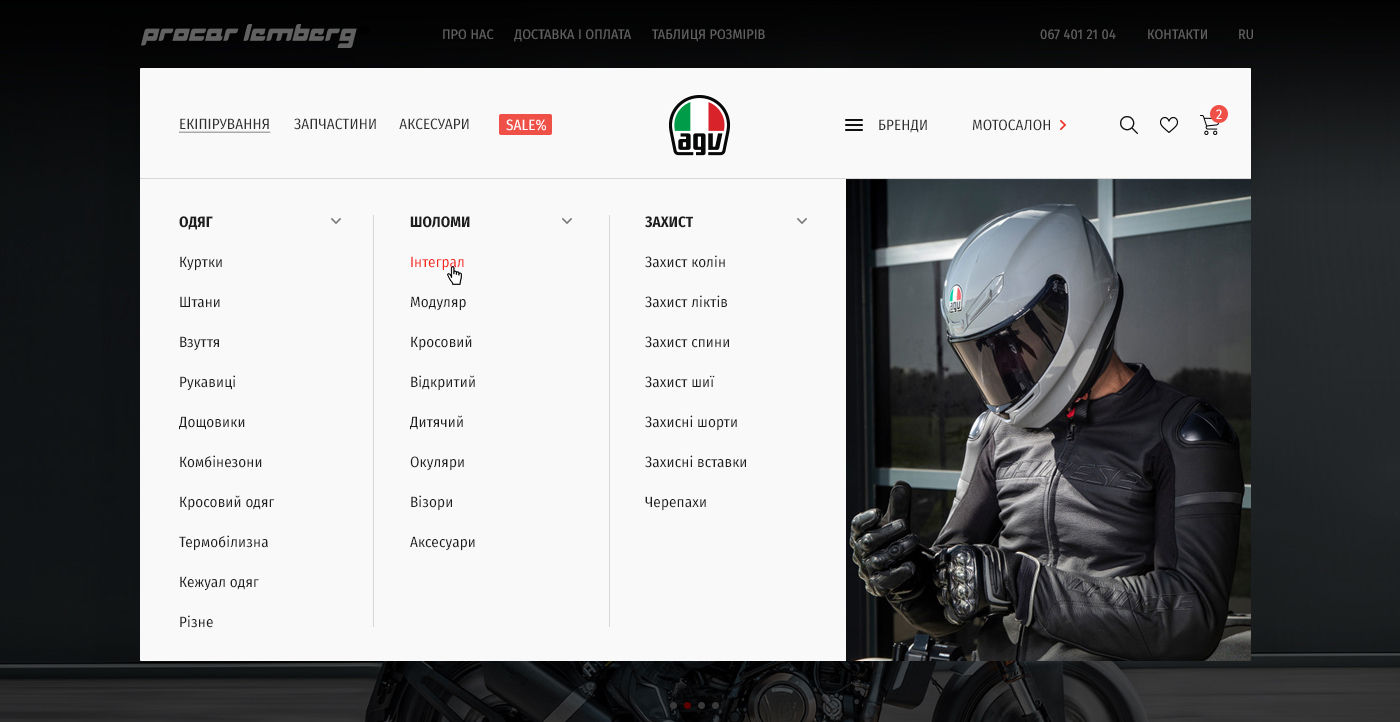Select the active red slider dot
The width and height of the screenshot is (1400, 722).
(687, 705)
